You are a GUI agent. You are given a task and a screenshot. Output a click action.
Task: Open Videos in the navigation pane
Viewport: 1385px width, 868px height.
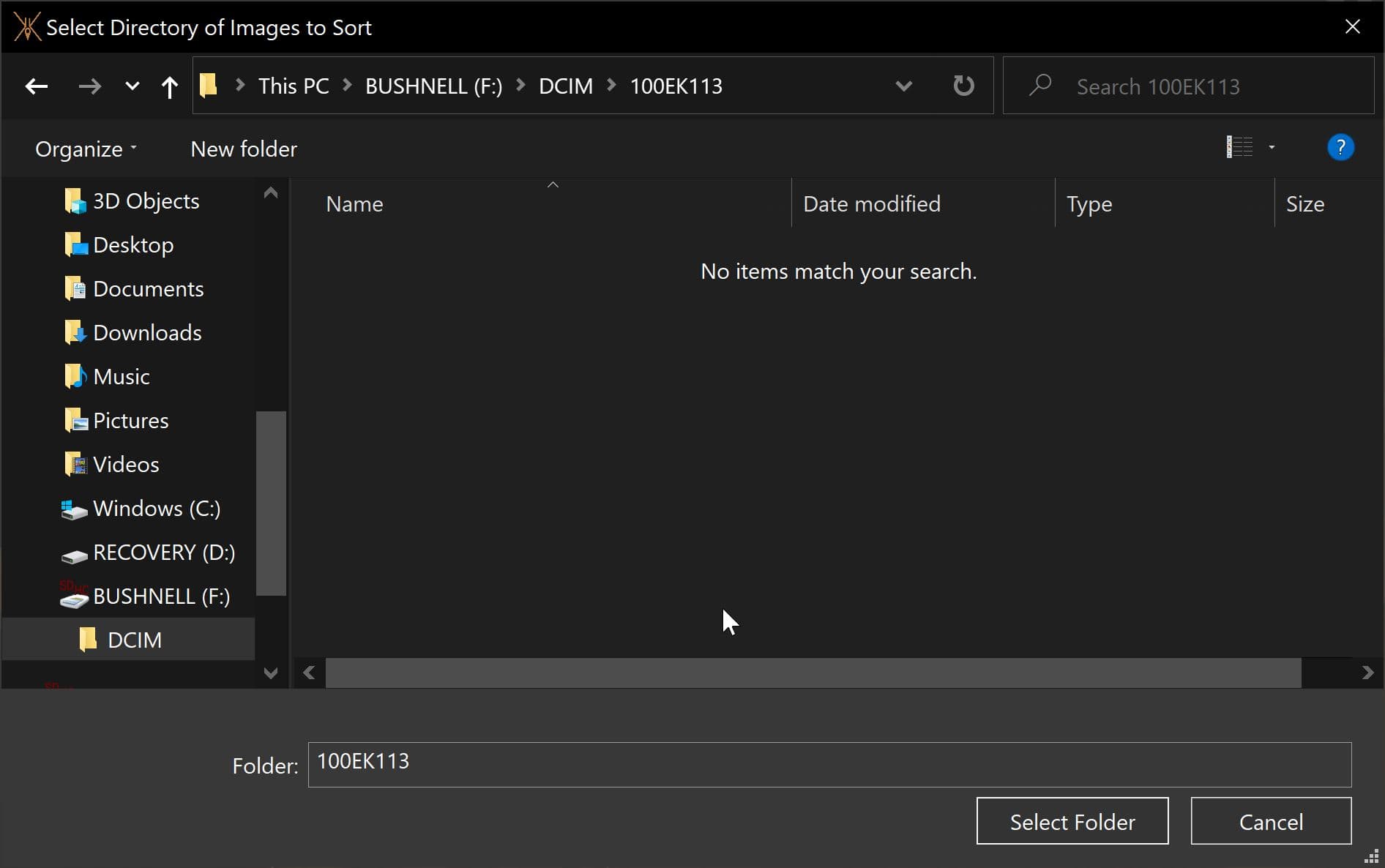click(126, 464)
